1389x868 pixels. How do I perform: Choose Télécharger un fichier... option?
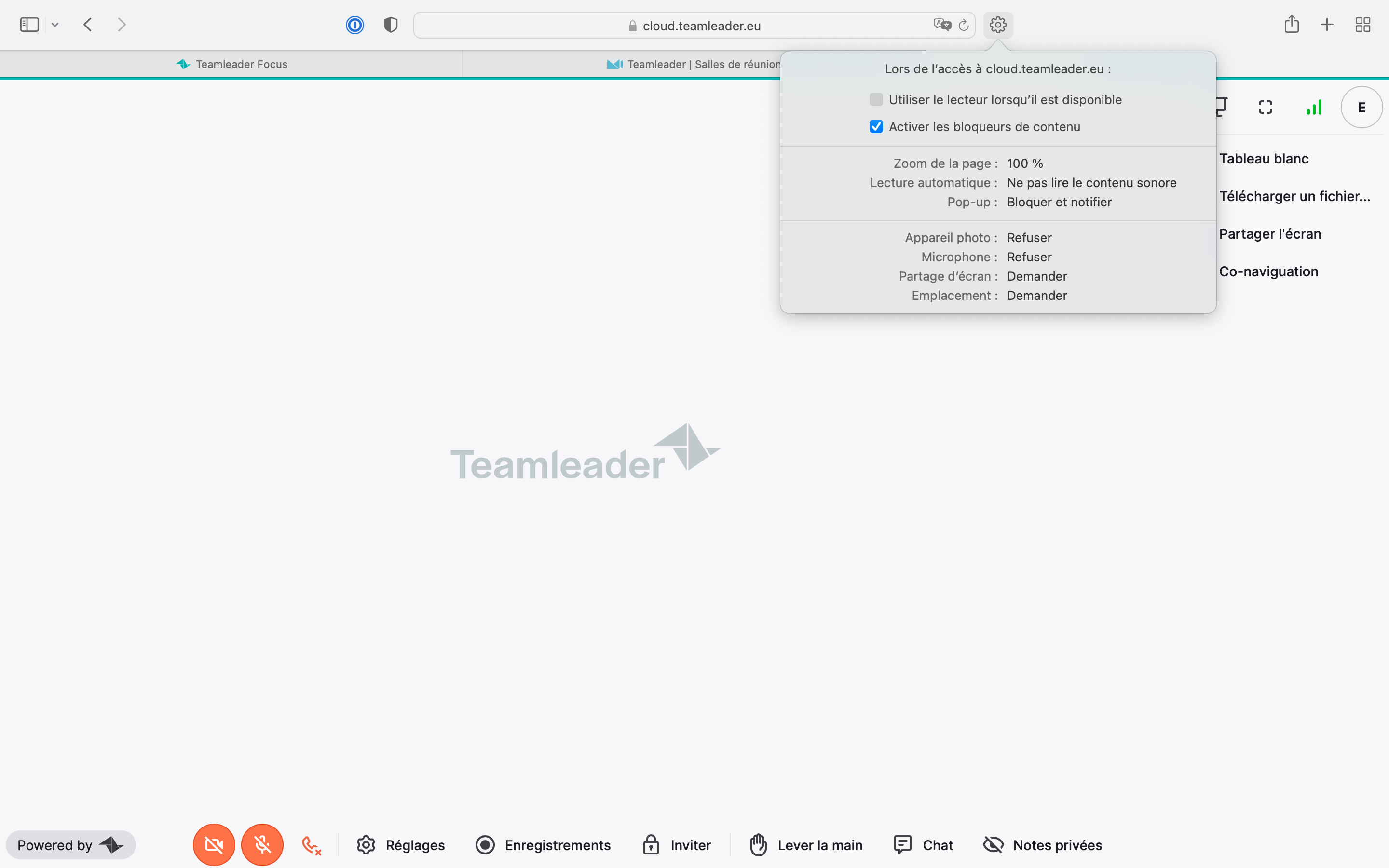click(1295, 196)
